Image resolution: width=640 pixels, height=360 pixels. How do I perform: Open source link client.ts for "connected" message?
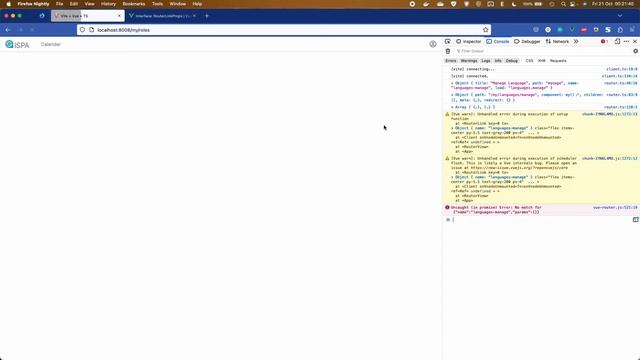click(x=620, y=76)
